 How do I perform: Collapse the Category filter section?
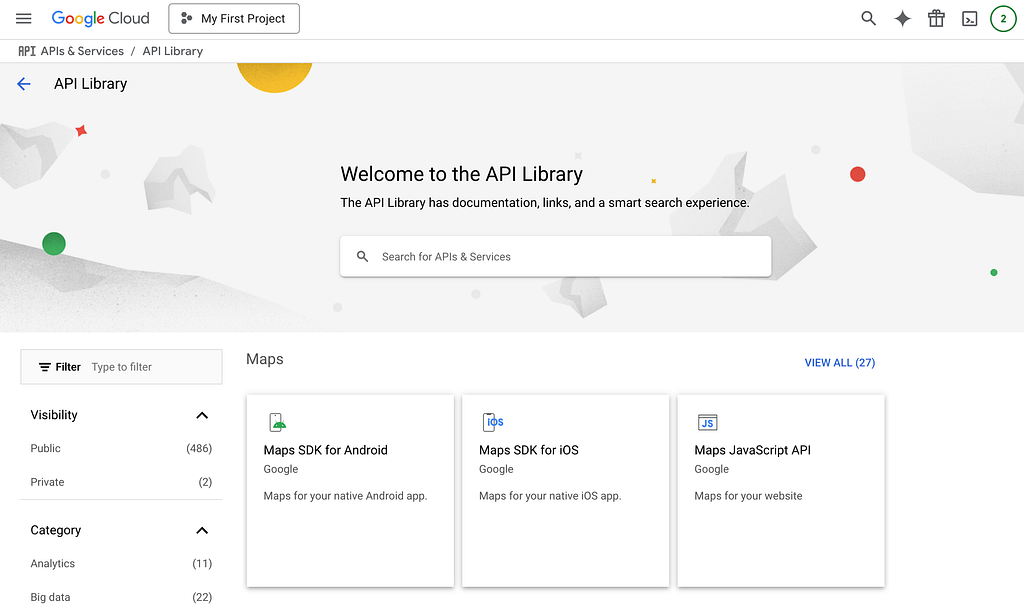(x=202, y=530)
